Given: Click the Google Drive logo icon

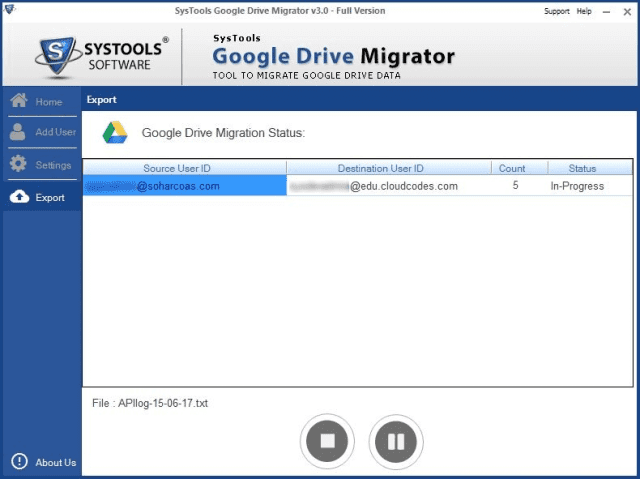Looking at the screenshot, I should pyautogui.click(x=115, y=133).
